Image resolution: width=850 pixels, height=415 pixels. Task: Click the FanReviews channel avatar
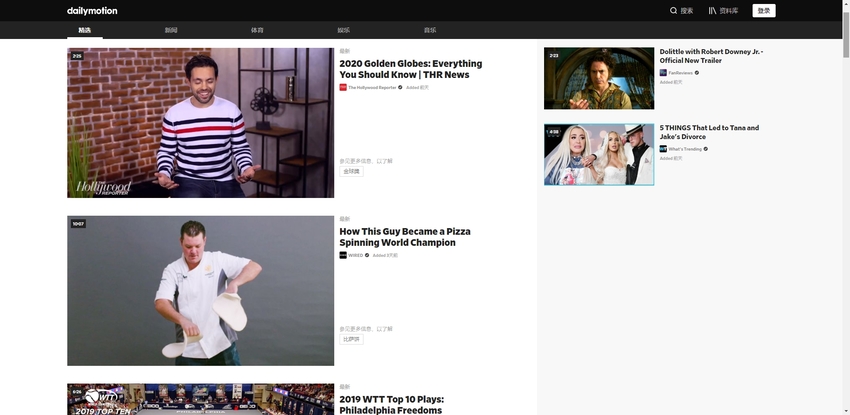coord(663,73)
